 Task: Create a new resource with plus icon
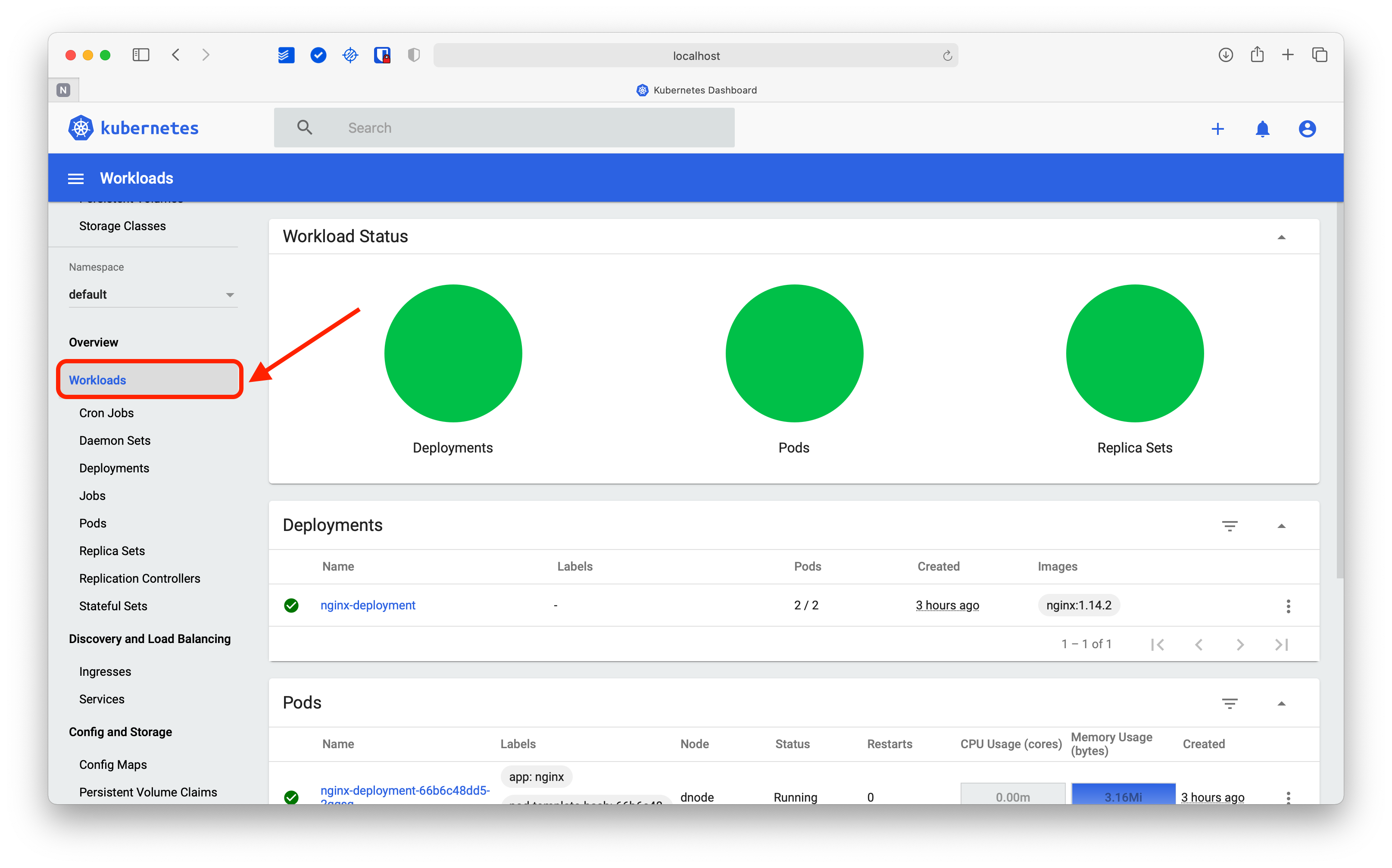click(x=1217, y=128)
